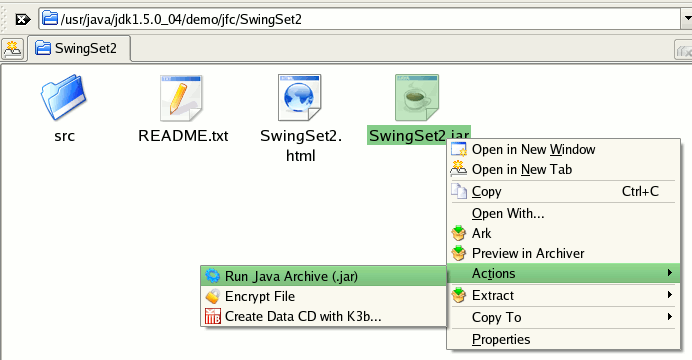This screenshot has width=692, height=360.
Task: Click the K3b icon beside Create Data CD
Action: point(213,316)
